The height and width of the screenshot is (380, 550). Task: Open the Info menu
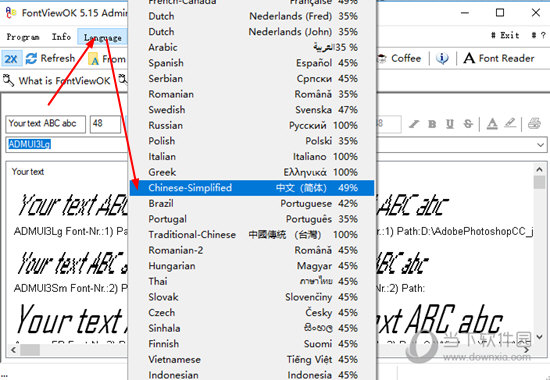61,37
